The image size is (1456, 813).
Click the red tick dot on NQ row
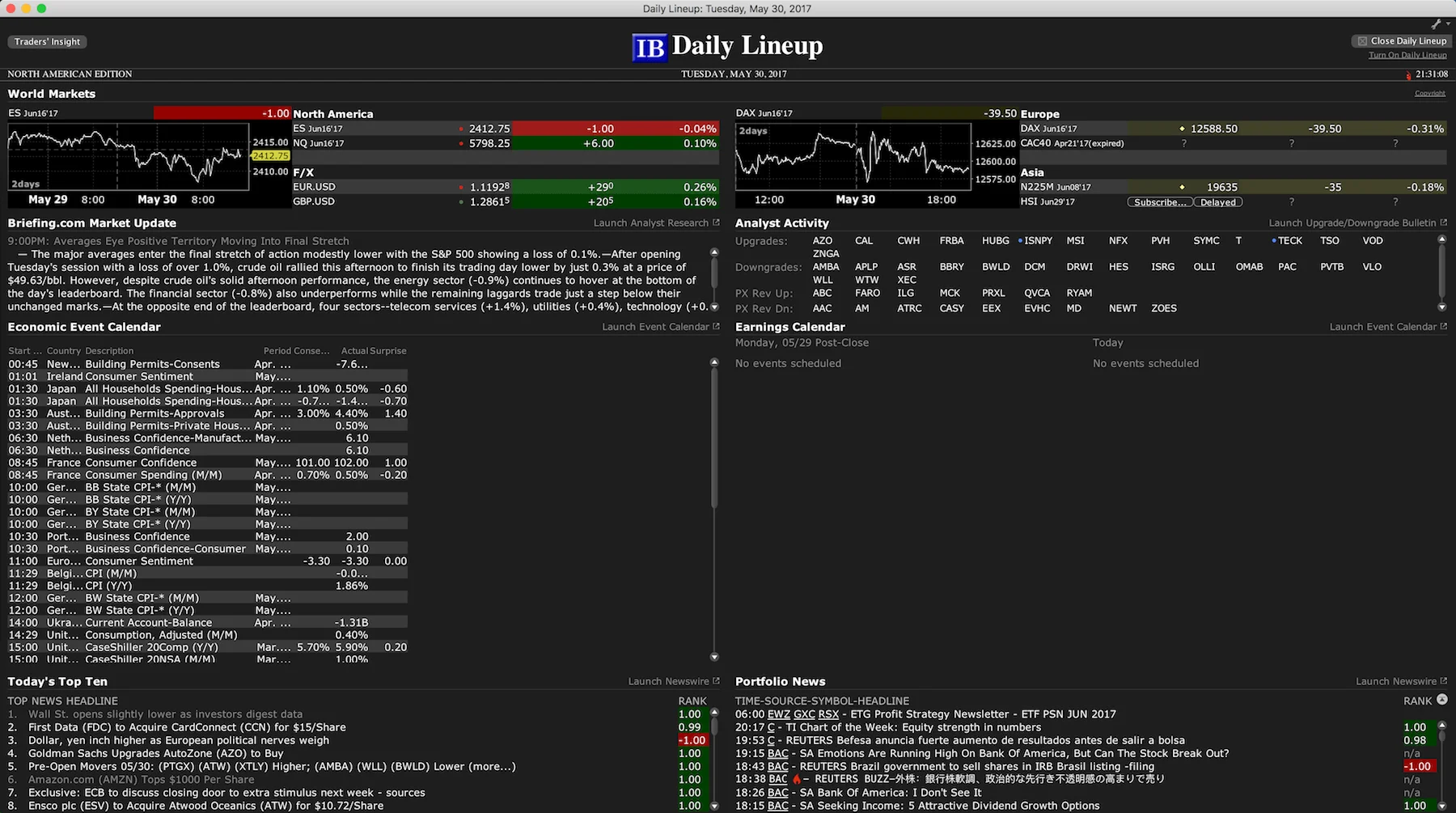460,144
